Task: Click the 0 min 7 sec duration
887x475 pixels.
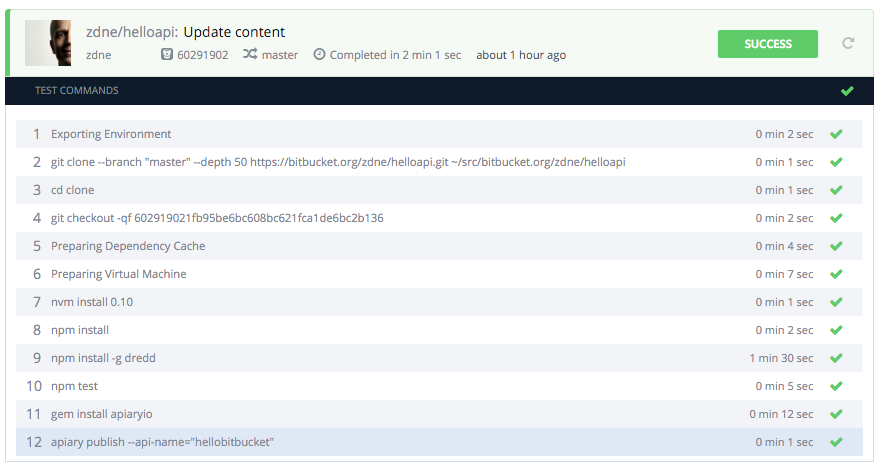Action: [x=784, y=274]
